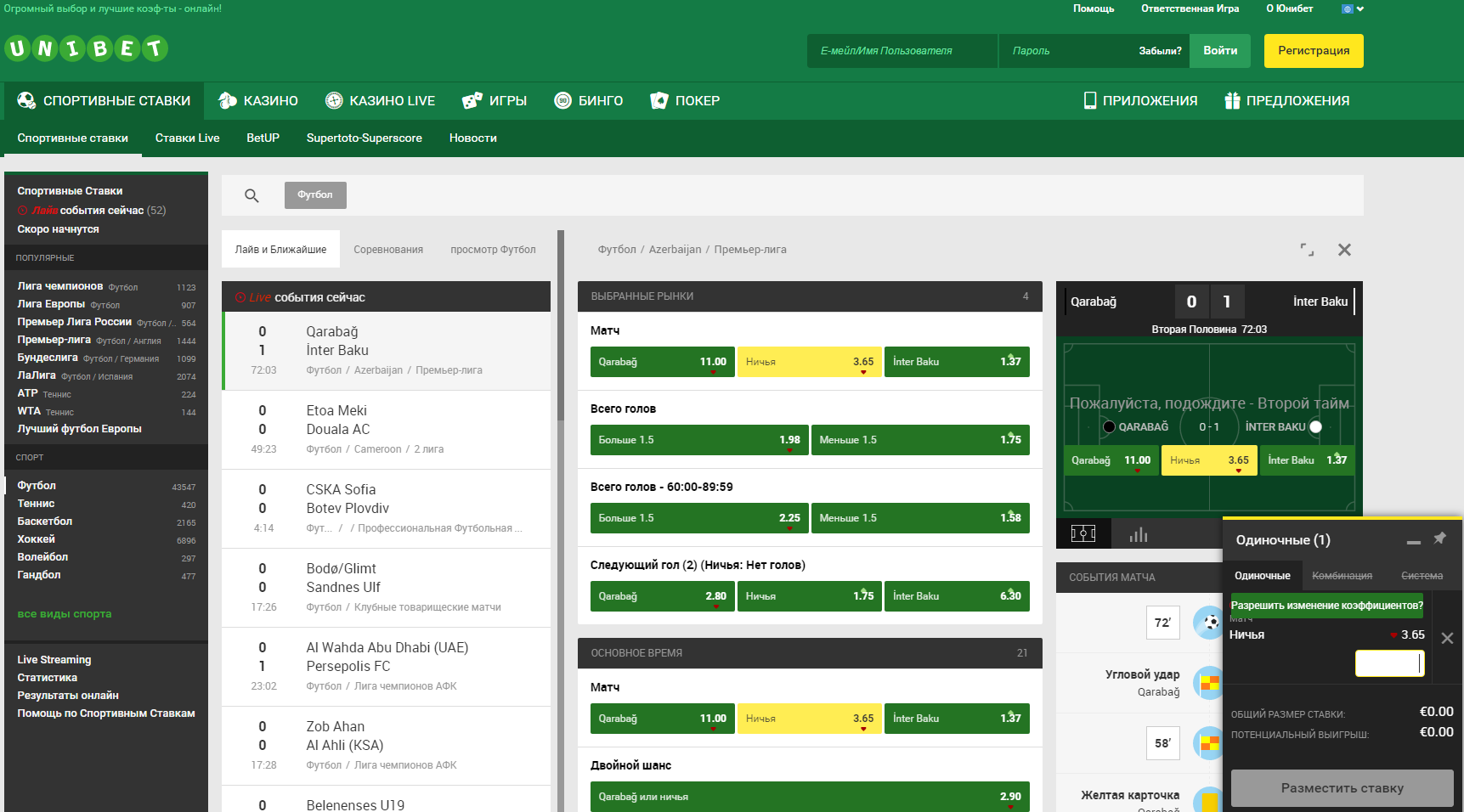This screenshot has width=1464, height=812.
Task: Select İnter Baku 1.37 in Выбранные рынки Матч
Action: click(957, 362)
